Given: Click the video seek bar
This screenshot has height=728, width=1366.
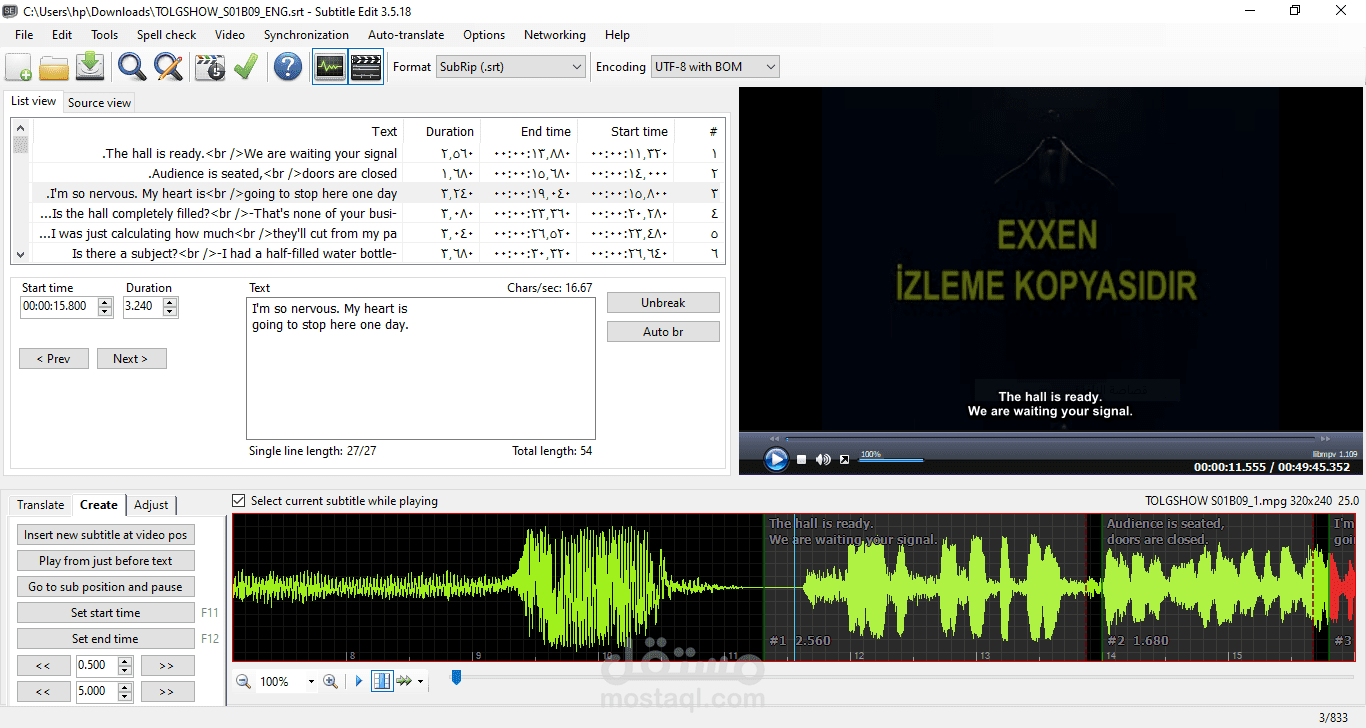Looking at the screenshot, I should [1050, 438].
